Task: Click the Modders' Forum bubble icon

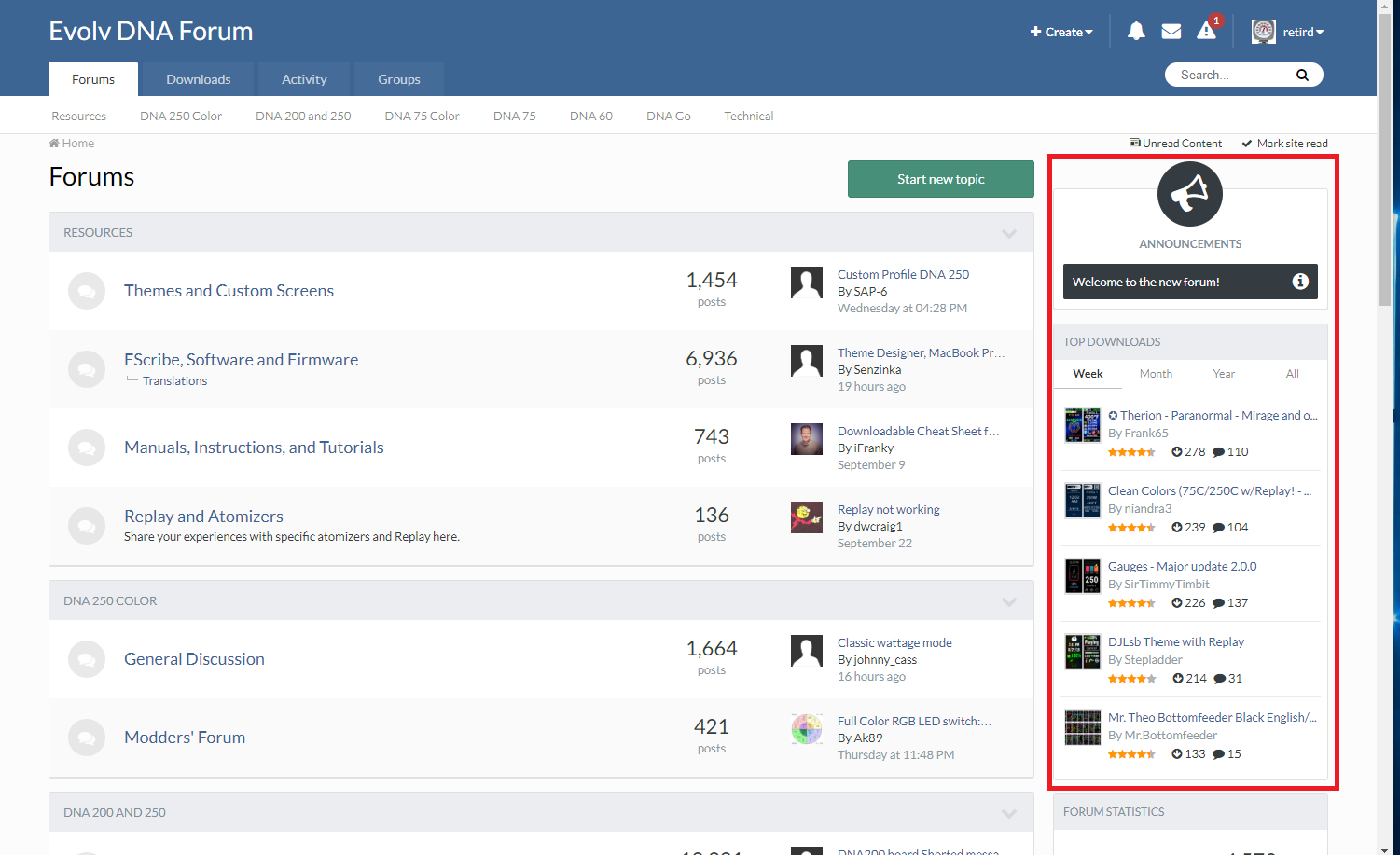Action: (x=87, y=738)
